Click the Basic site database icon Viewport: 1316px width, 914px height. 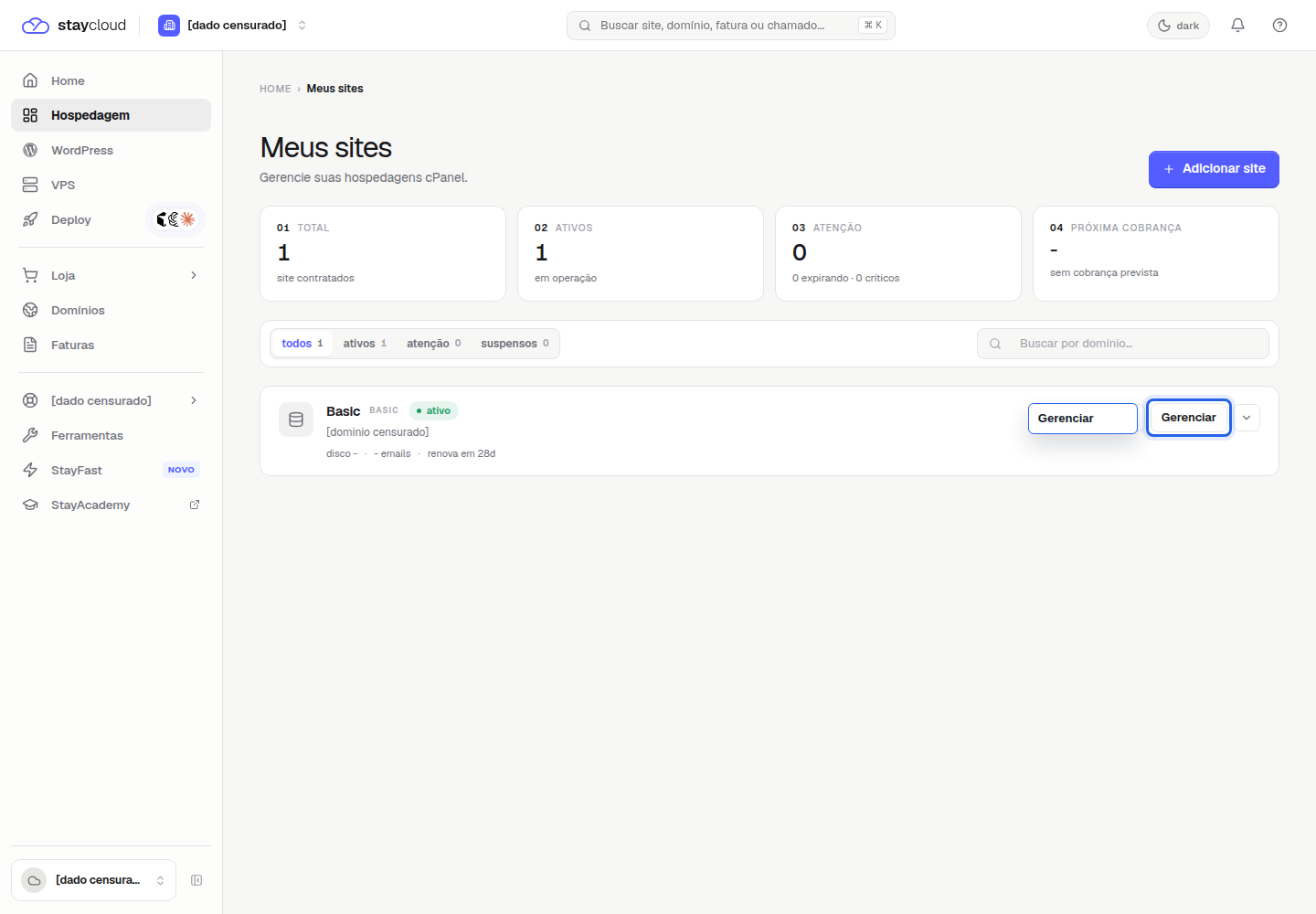[x=296, y=420]
